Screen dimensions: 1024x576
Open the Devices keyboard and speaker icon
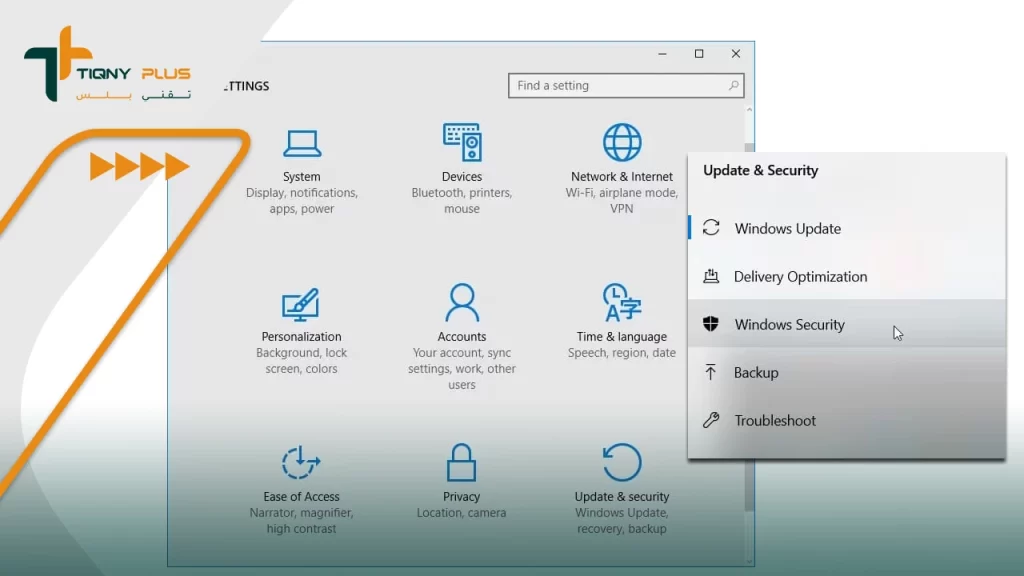(462, 142)
